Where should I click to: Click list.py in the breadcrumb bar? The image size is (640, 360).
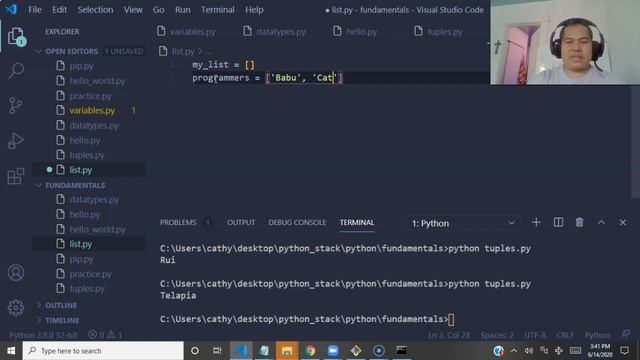(x=182, y=51)
